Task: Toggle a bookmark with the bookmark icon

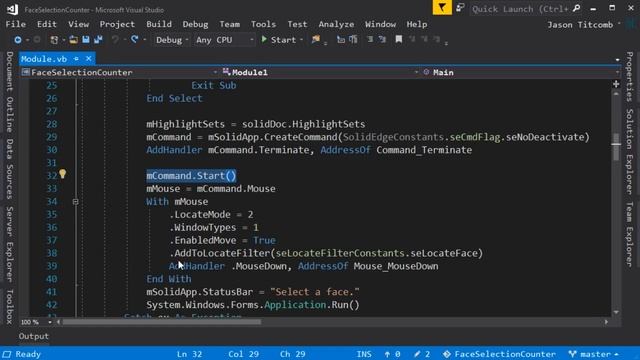Action: click(x=399, y=39)
